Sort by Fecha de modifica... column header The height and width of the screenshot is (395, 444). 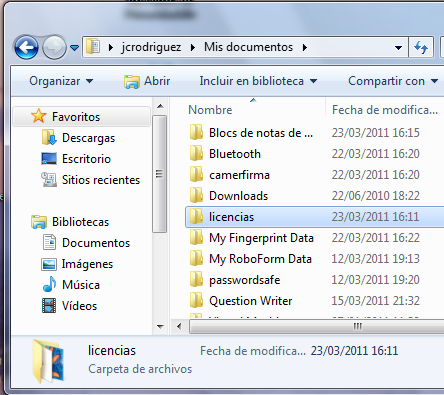click(x=385, y=110)
